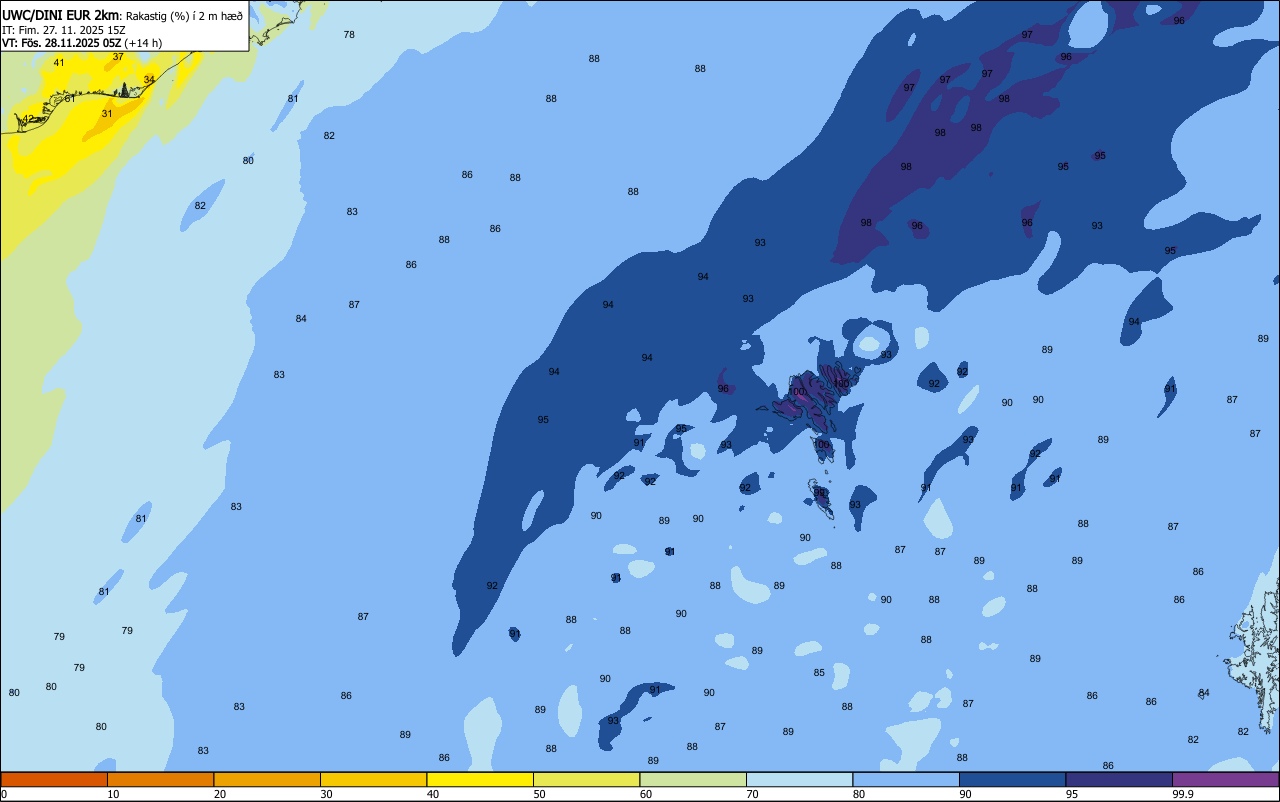1280x802 pixels.
Task: Click the title 'UWC/DINI EUR 2km'
Action: [x=60, y=14]
